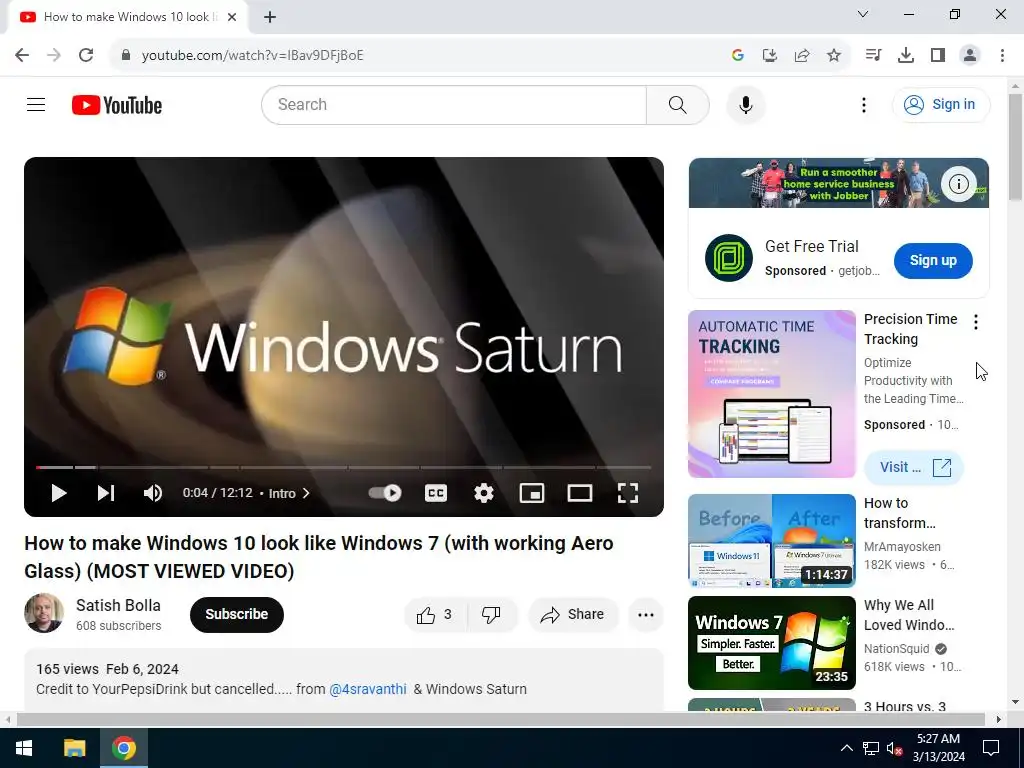Open the ad info icon on the Jobber banner
Image resolution: width=1024 pixels, height=768 pixels.
[958, 184]
